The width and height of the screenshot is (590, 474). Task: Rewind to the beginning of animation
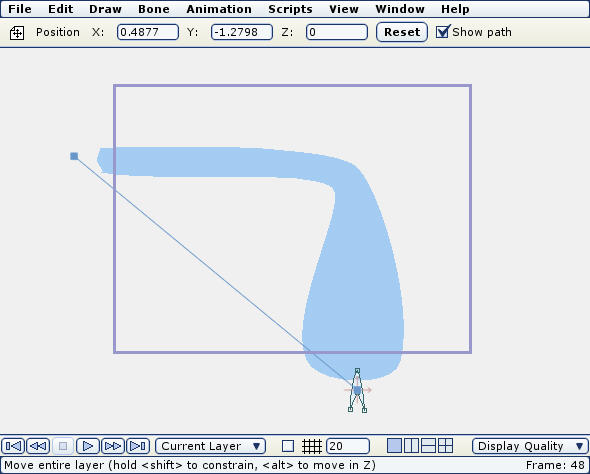pos(13,446)
